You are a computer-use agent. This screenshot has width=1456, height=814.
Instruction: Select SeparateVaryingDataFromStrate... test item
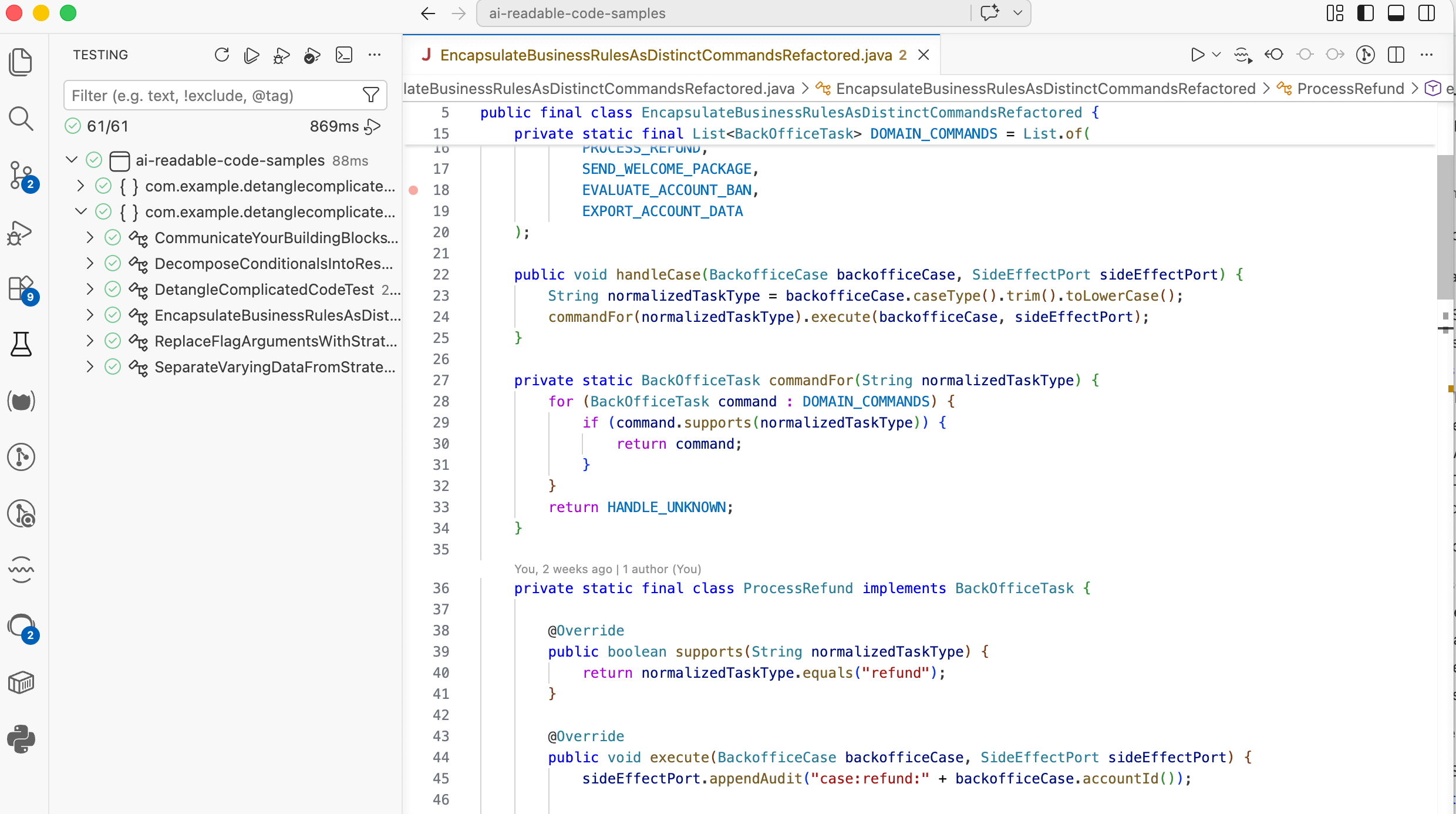(x=275, y=367)
